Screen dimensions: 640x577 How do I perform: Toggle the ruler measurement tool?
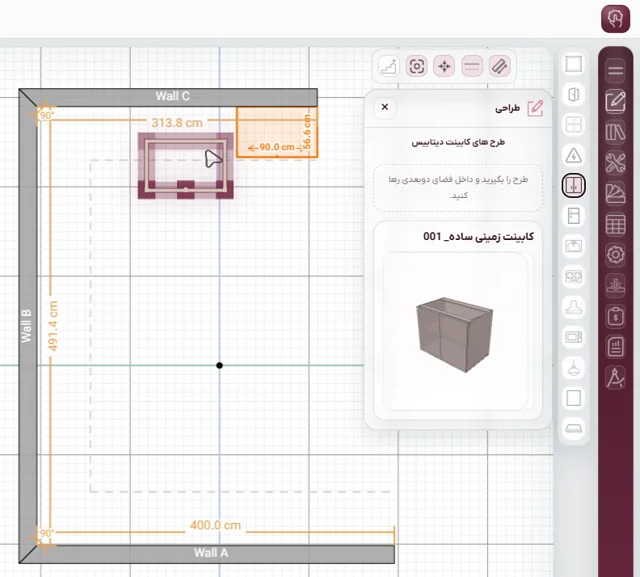tap(500, 66)
